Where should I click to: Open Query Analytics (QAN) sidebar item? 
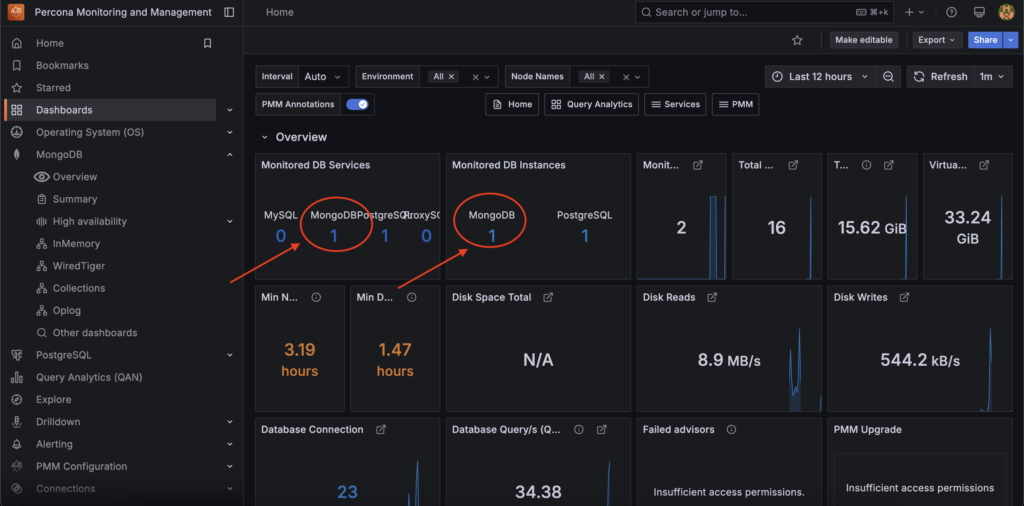[89, 377]
